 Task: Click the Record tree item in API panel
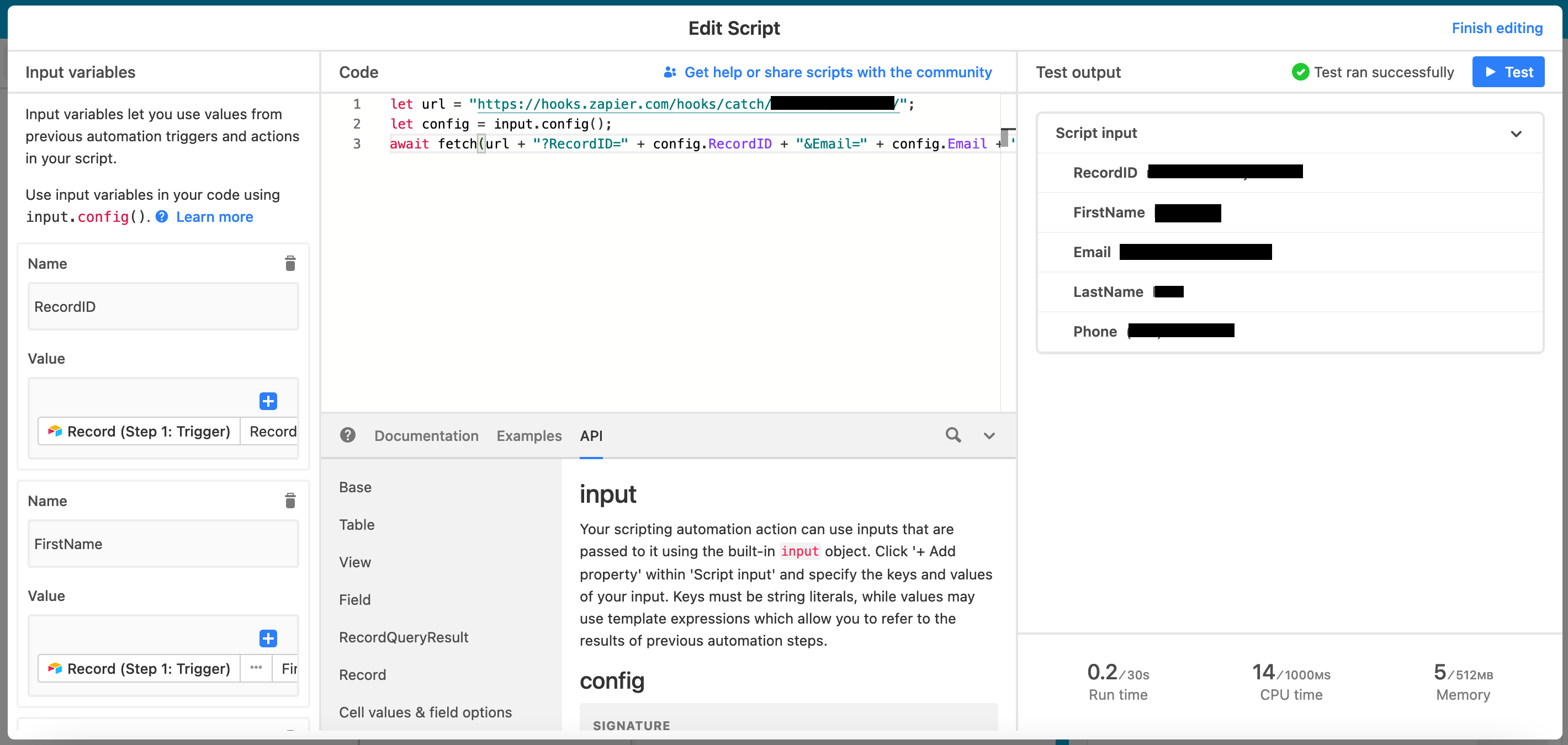pos(363,675)
